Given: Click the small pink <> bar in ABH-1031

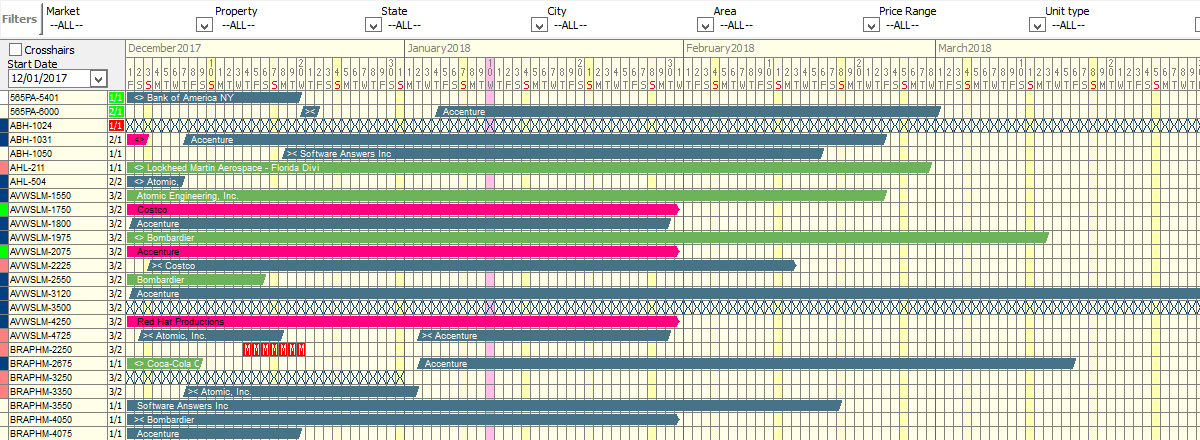Looking at the screenshot, I should [138, 140].
